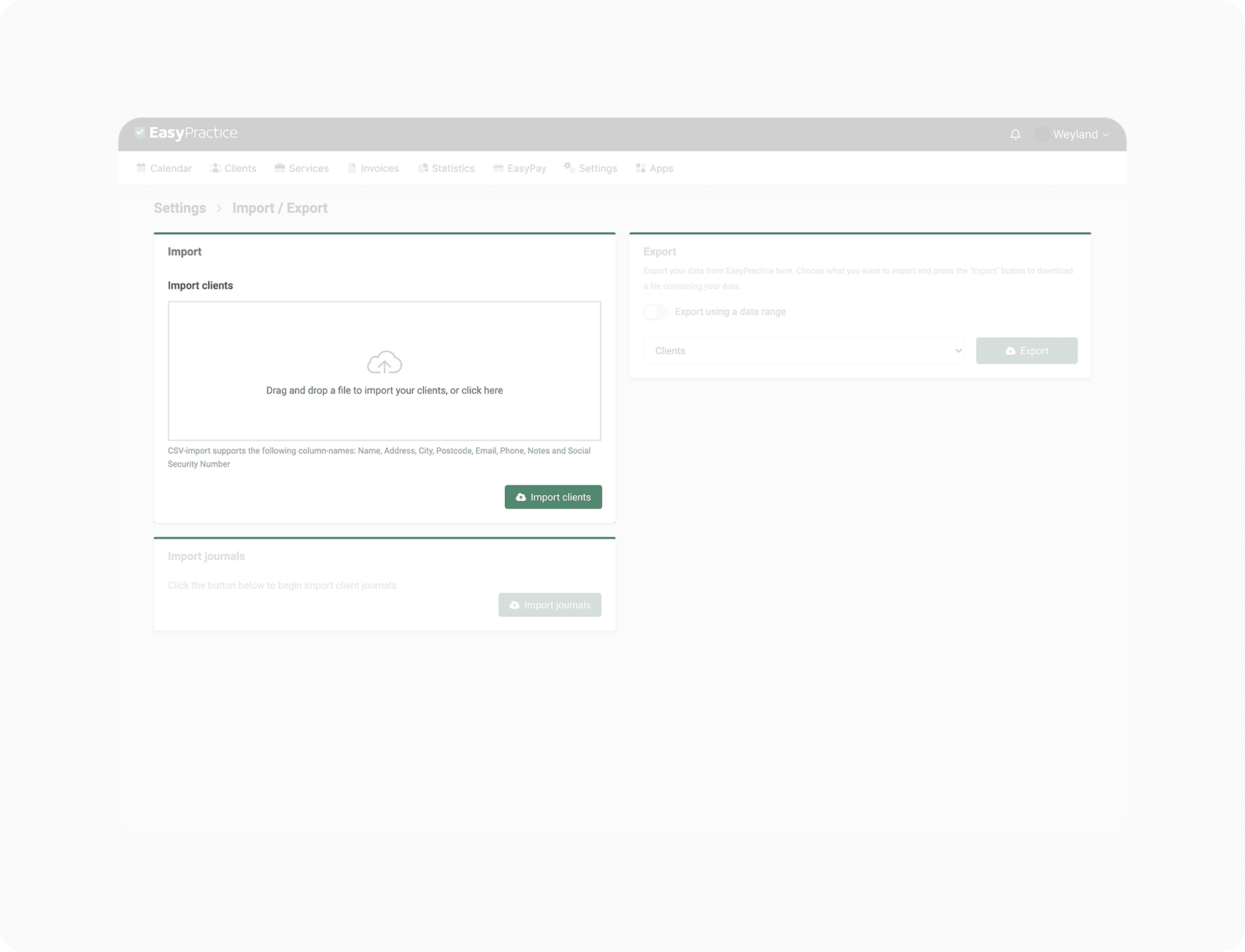Click the Statistics pie chart icon
The image size is (1245, 952).
(423, 168)
